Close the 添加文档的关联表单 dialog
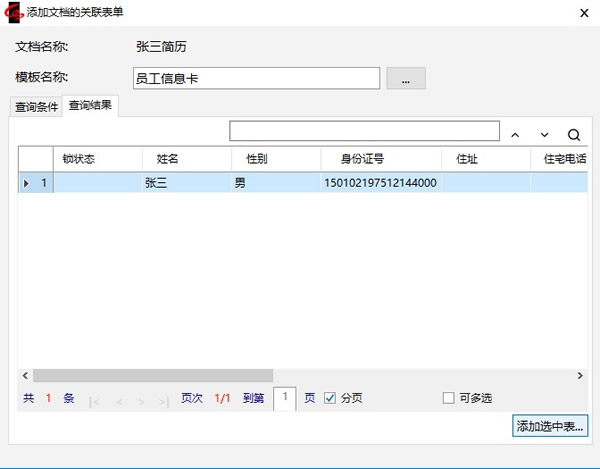This screenshot has width=600, height=469. (x=583, y=15)
